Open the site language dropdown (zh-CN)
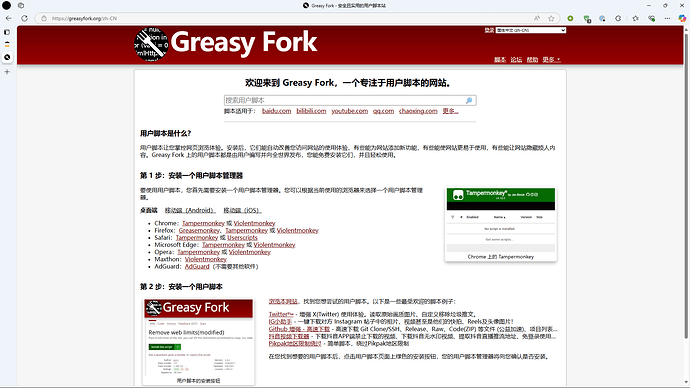 click(x=531, y=30)
